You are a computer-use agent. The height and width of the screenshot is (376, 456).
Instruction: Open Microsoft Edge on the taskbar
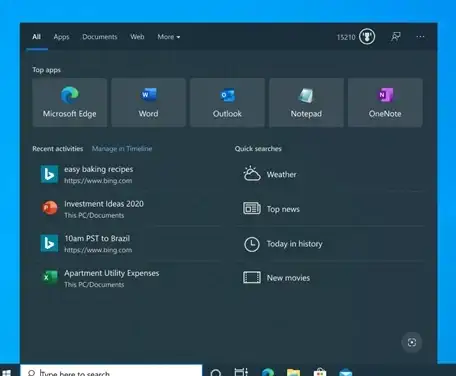(268, 372)
